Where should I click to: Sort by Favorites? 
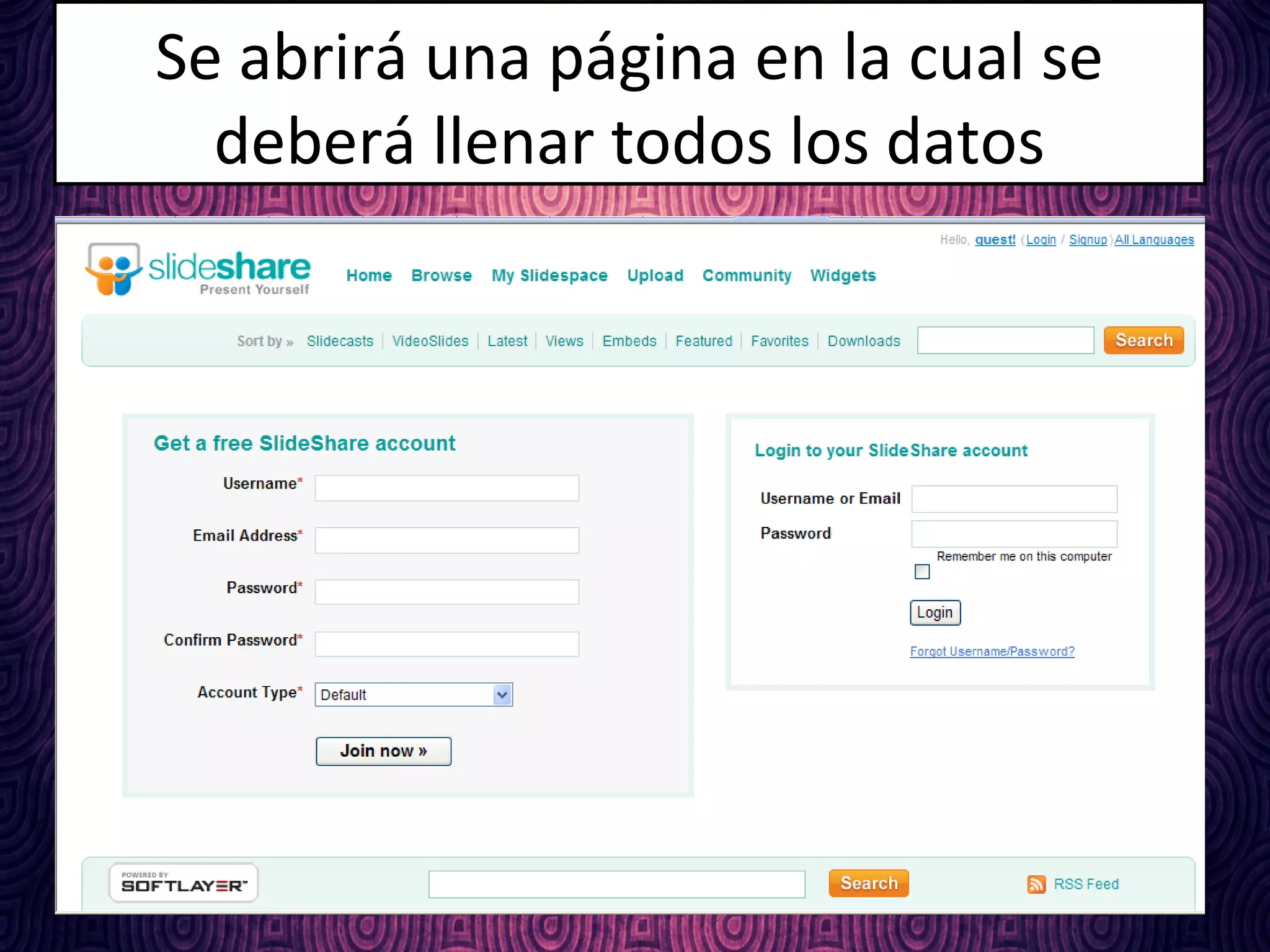pos(779,341)
